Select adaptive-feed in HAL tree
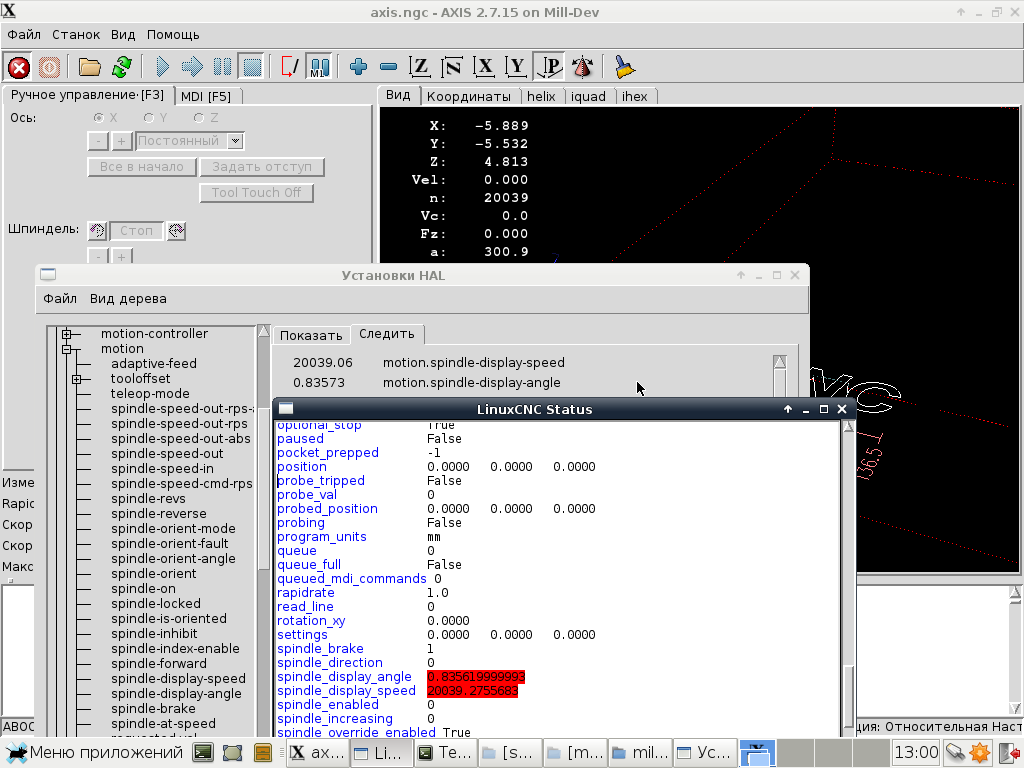 tap(153, 364)
